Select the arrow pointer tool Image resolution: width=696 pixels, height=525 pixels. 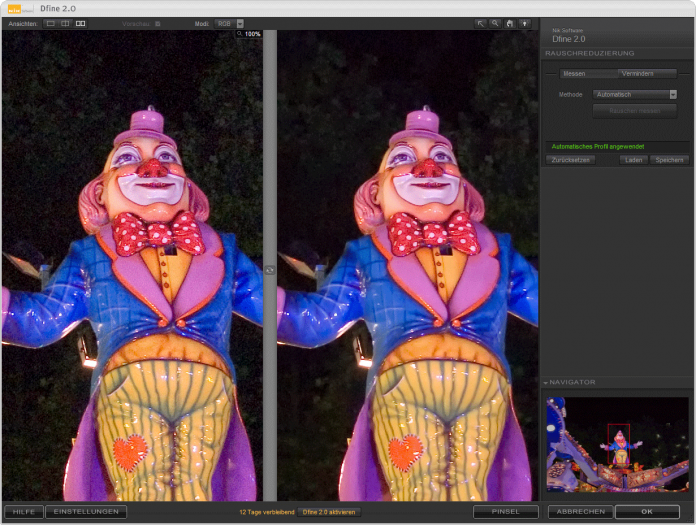481,23
